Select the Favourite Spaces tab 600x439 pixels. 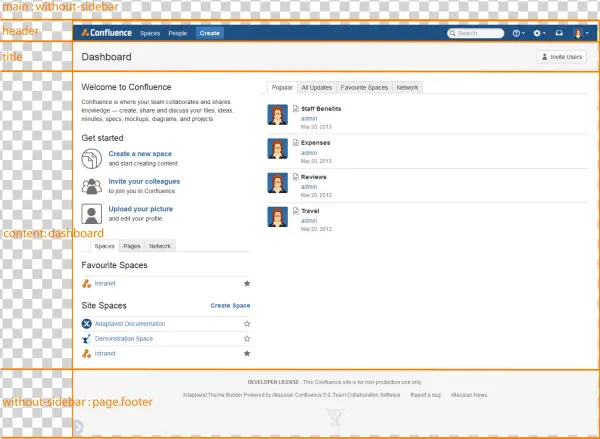[364, 88]
